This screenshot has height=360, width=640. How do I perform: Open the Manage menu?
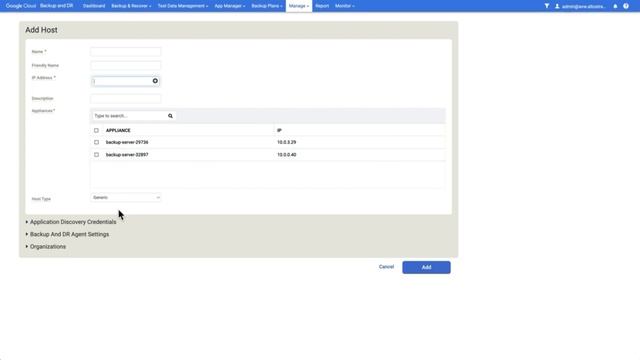pos(299,6)
